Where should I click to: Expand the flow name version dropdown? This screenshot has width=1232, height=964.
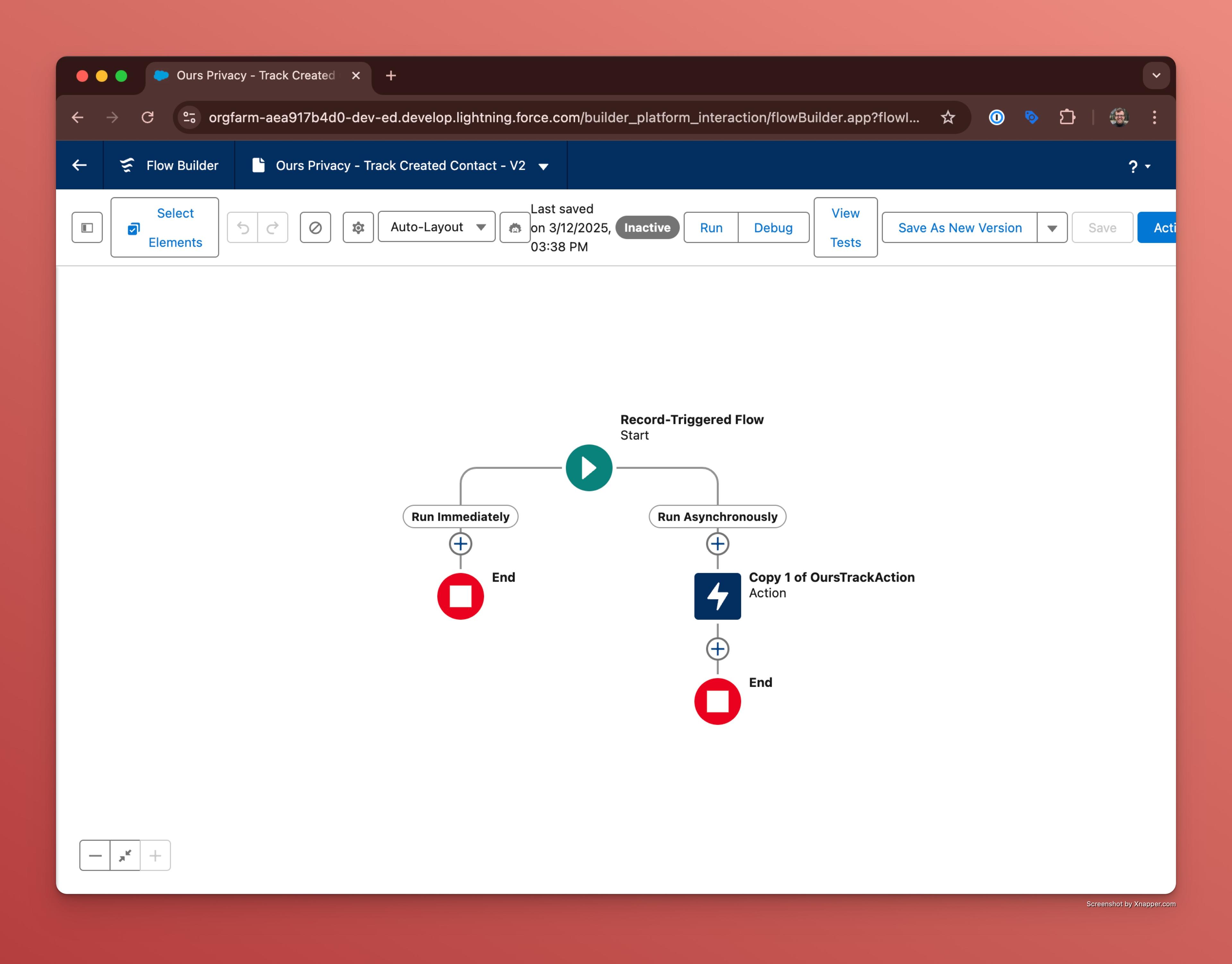click(543, 166)
